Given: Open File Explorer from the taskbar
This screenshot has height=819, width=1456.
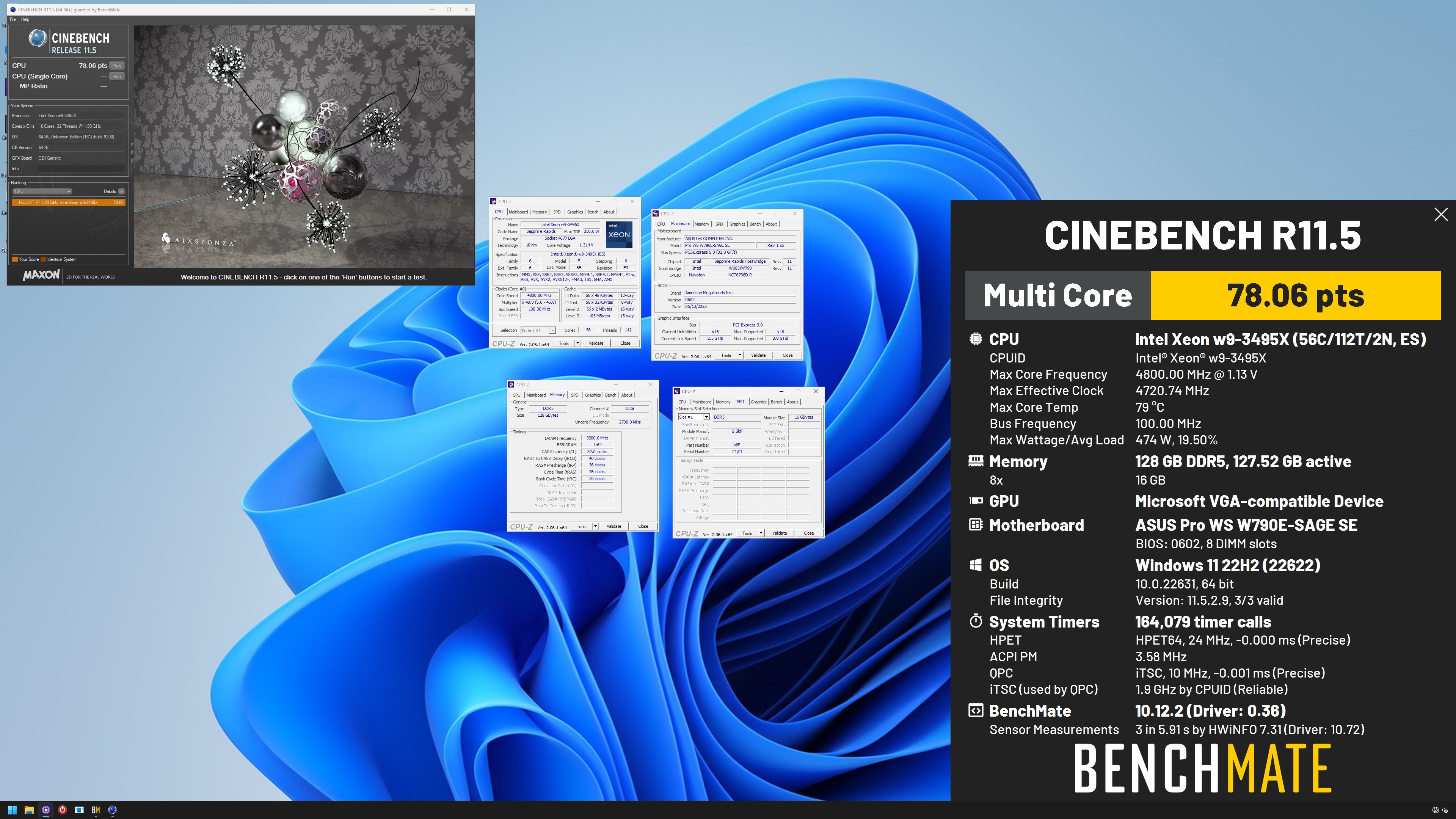Looking at the screenshot, I should tap(29, 810).
